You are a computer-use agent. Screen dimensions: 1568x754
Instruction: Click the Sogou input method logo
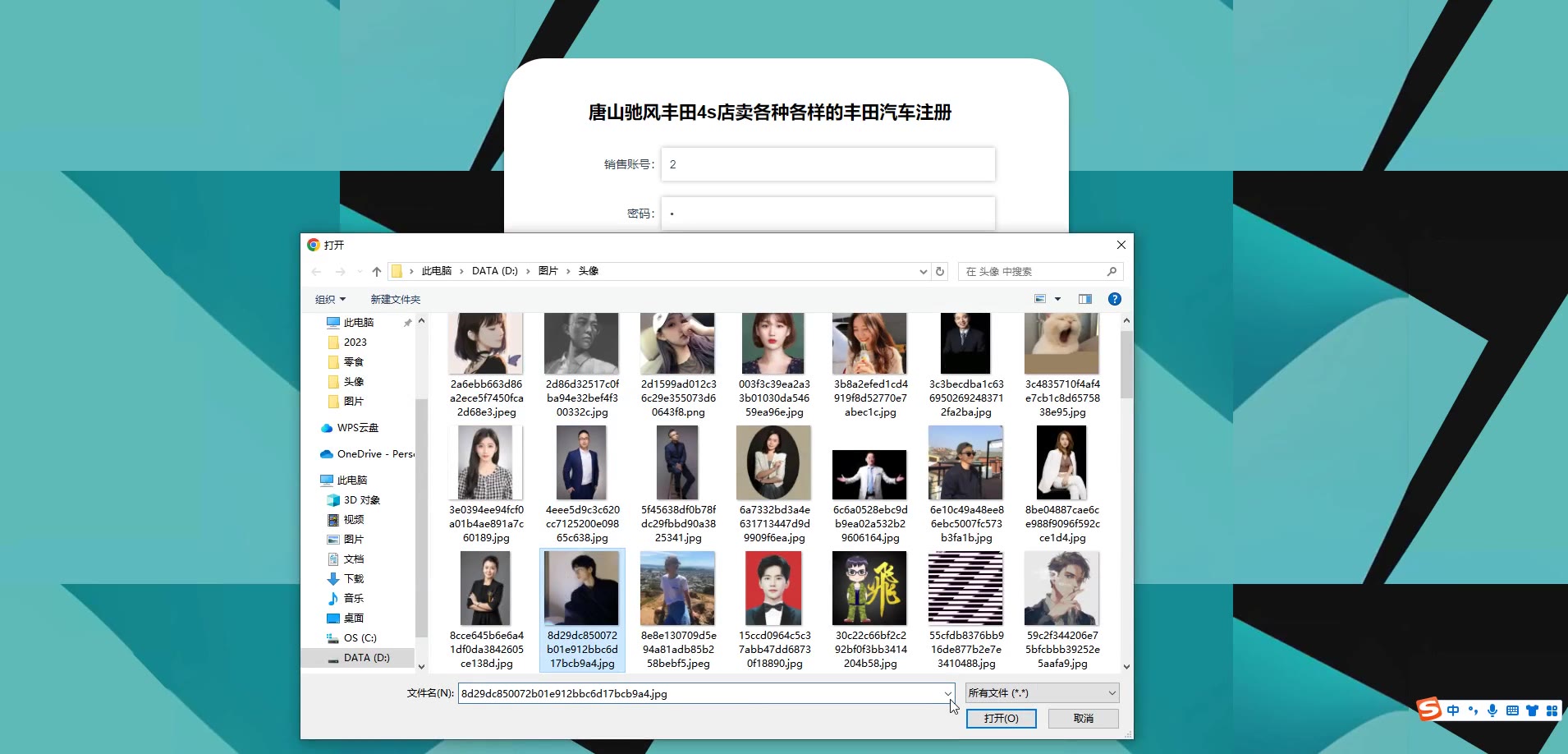[1429, 708]
